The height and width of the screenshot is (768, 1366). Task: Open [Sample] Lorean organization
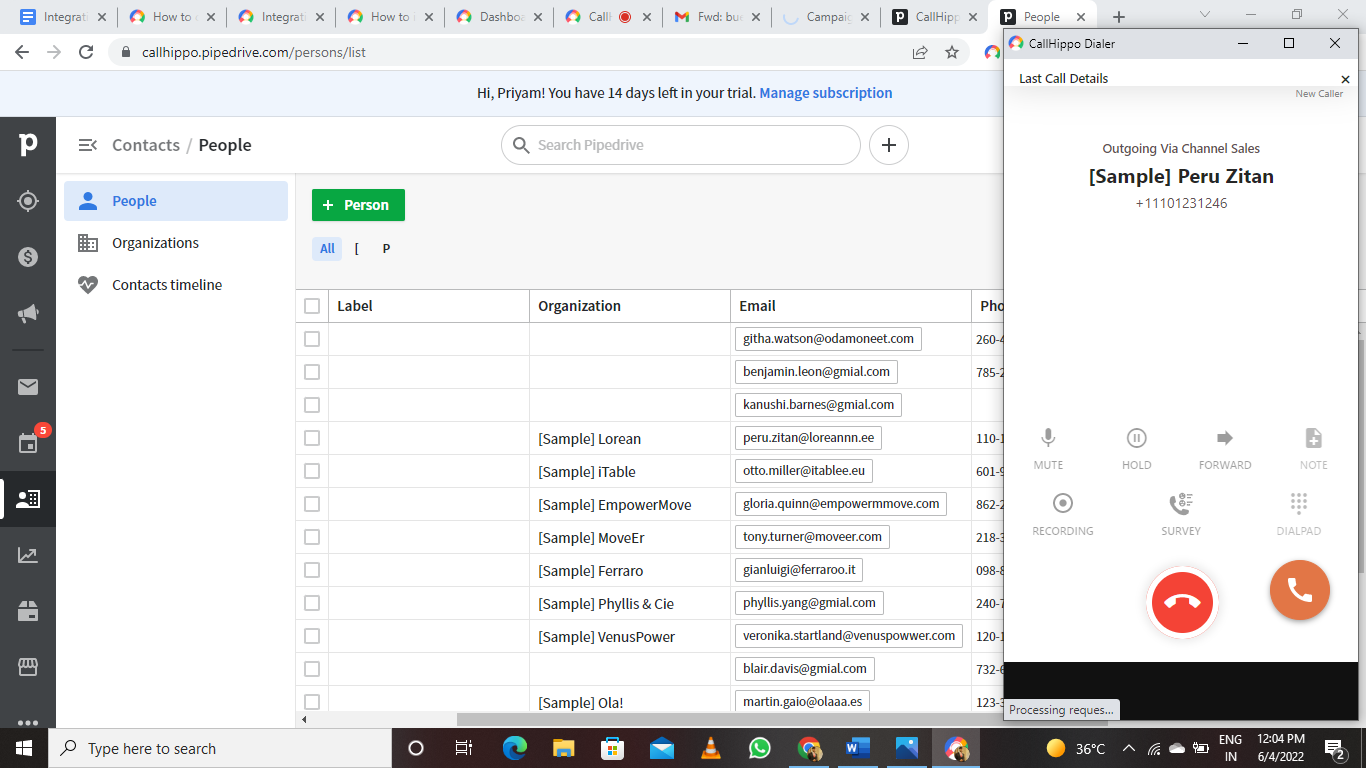(589, 439)
